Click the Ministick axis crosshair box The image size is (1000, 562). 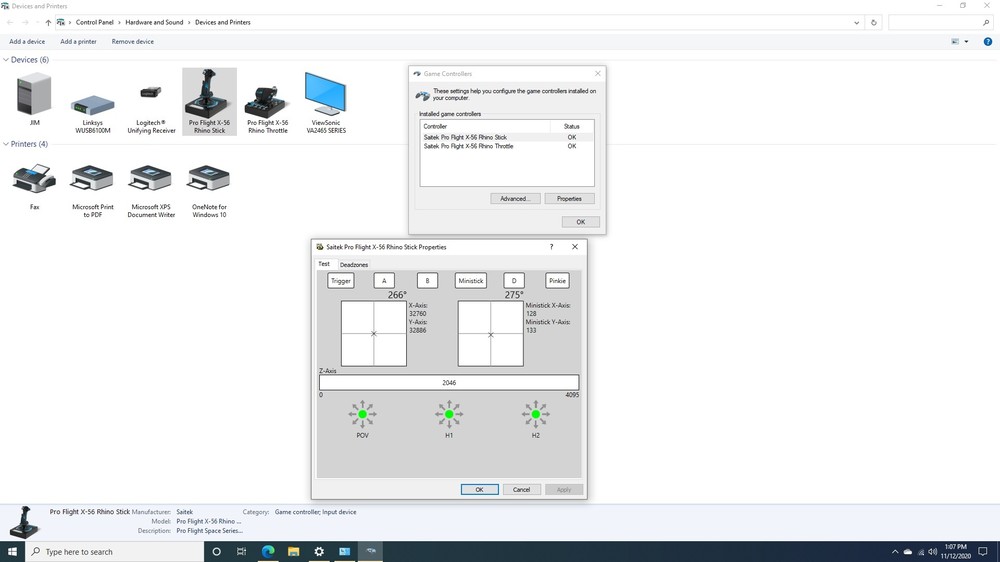pos(490,334)
